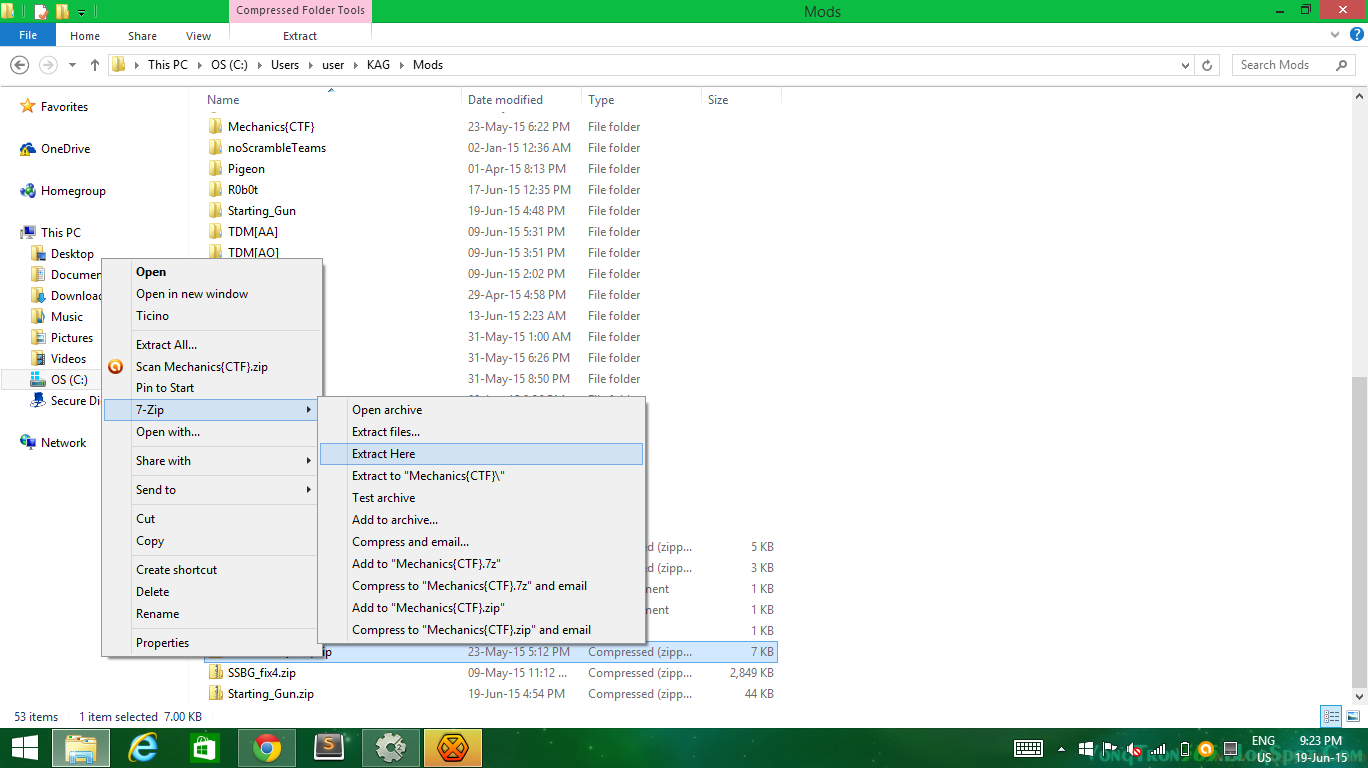Screen dimensions: 1368x768
Task: Launch Sublime Text from the taskbar
Action: (x=329, y=748)
